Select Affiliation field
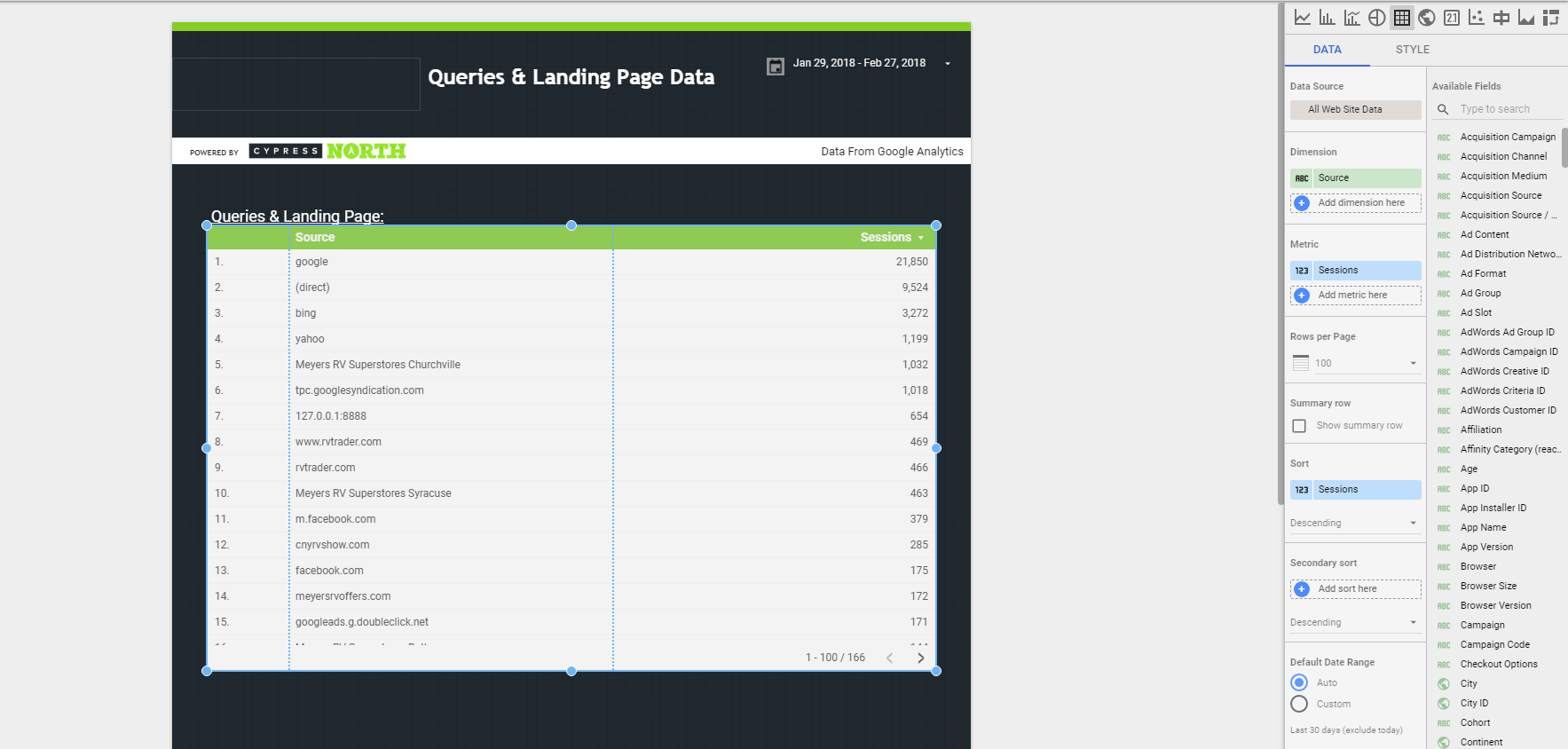Image resolution: width=1568 pixels, height=749 pixels. (1481, 430)
